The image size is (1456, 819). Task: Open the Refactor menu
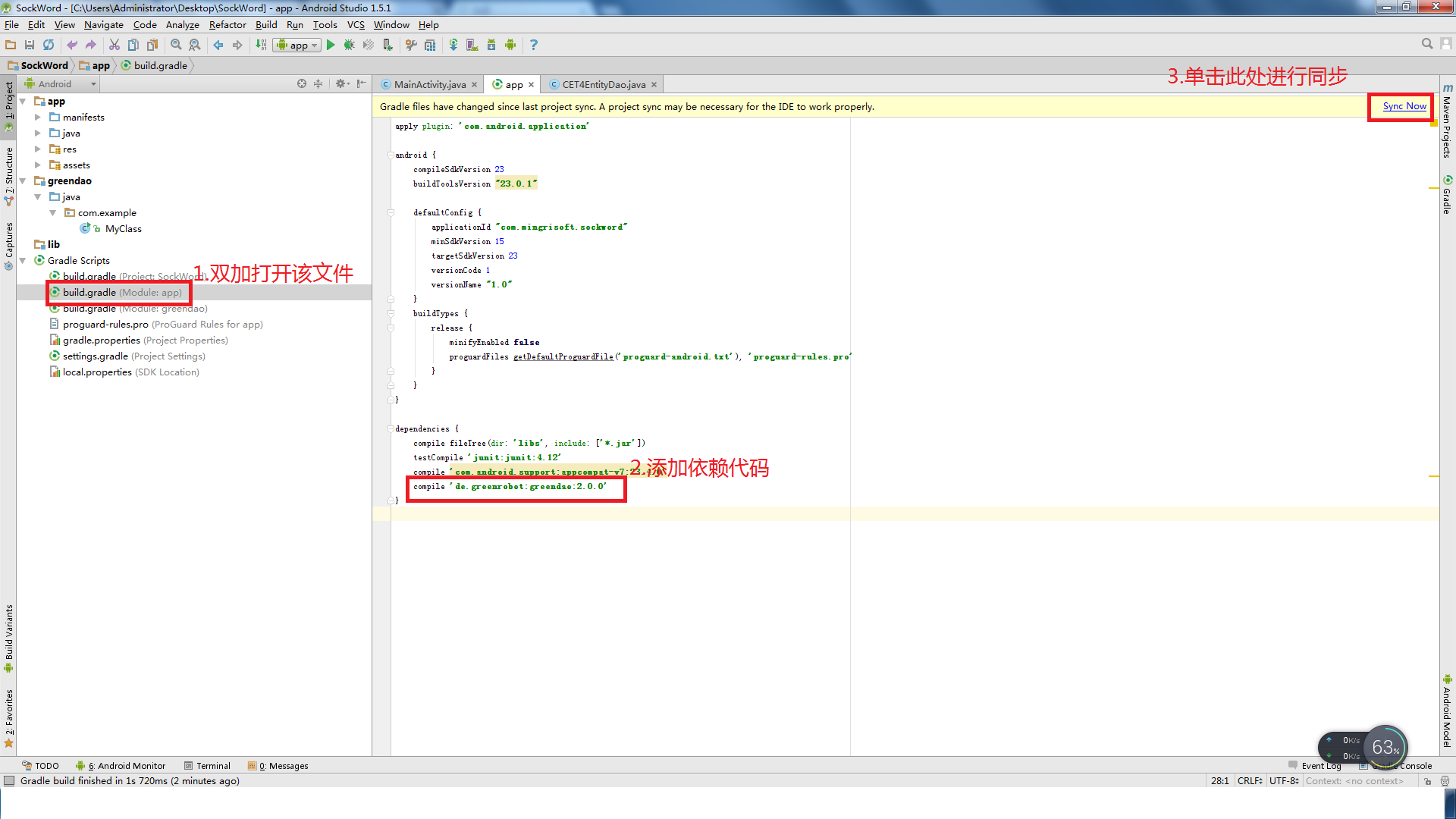point(227,24)
